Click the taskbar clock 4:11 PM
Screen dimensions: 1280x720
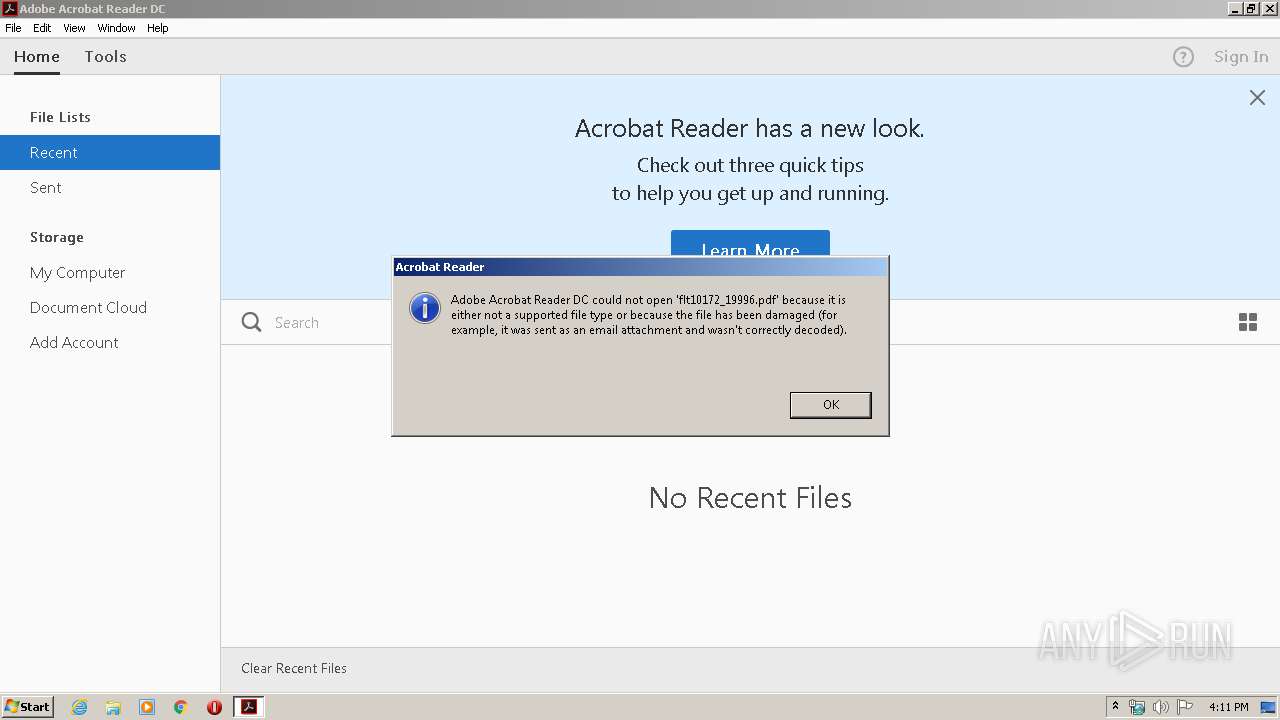(x=1228, y=707)
